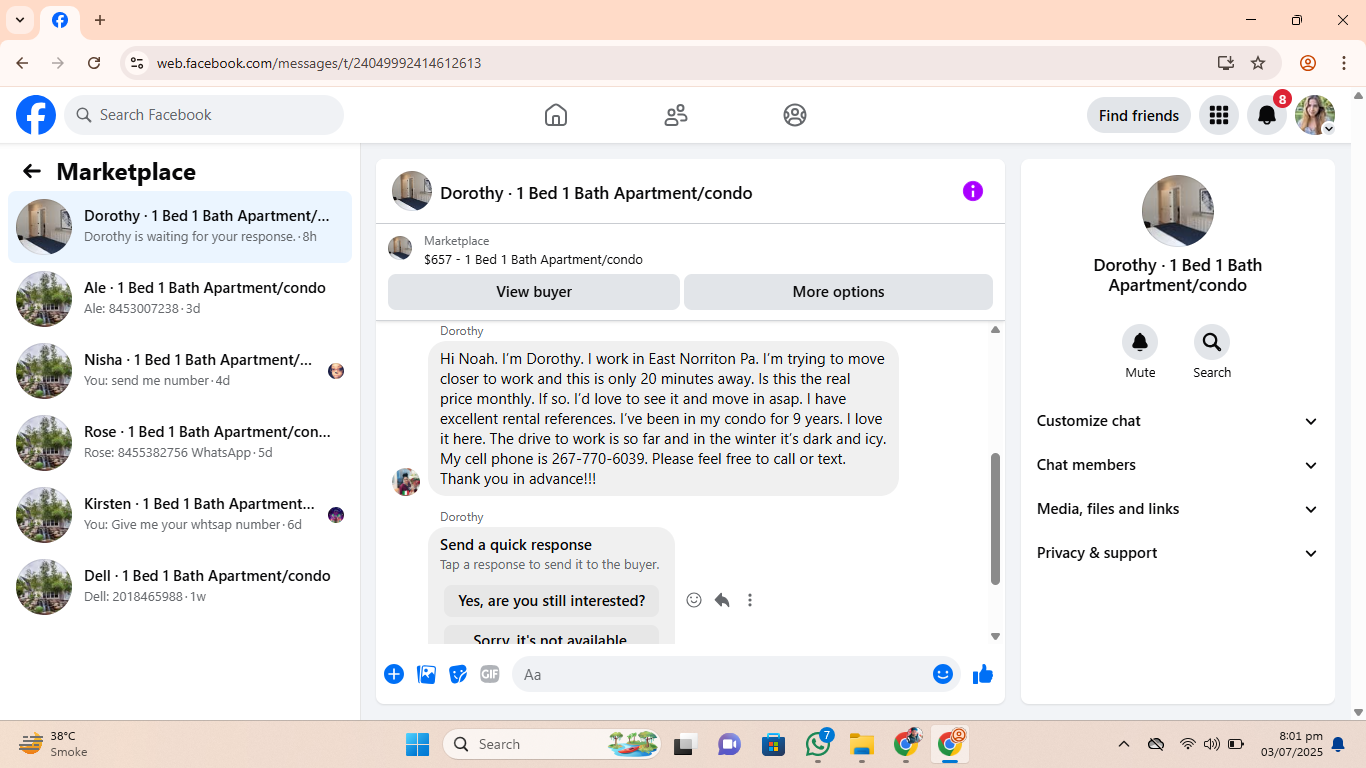This screenshot has height=768, width=1366.
Task: Open the weather widget showing 38°C
Action: tap(55, 744)
